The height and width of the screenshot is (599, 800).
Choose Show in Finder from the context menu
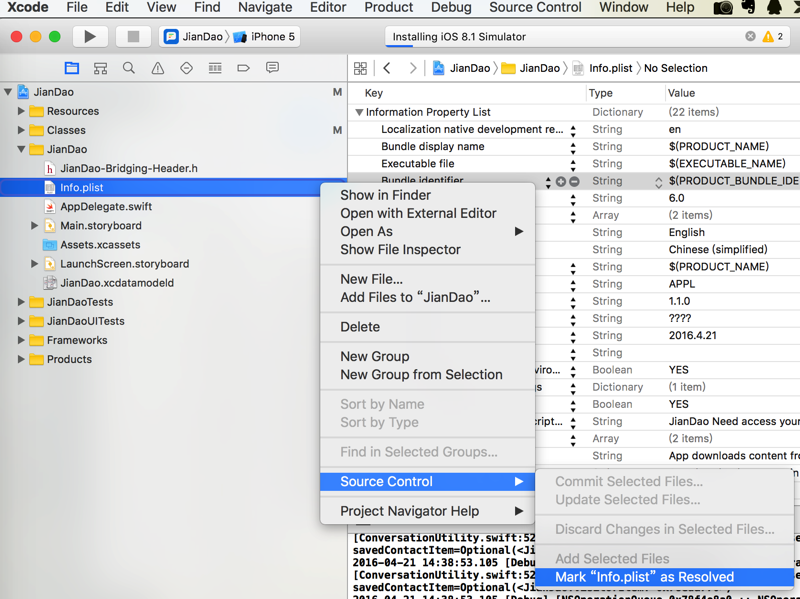pyautogui.click(x=428, y=195)
